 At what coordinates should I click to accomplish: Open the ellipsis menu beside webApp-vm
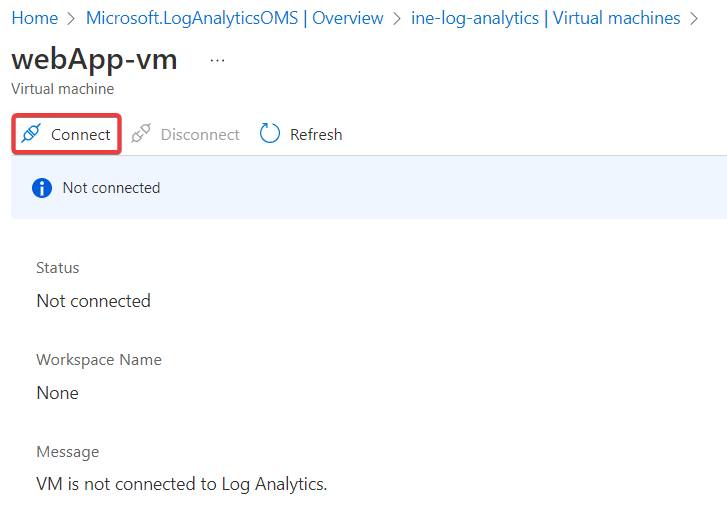point(217,60)
